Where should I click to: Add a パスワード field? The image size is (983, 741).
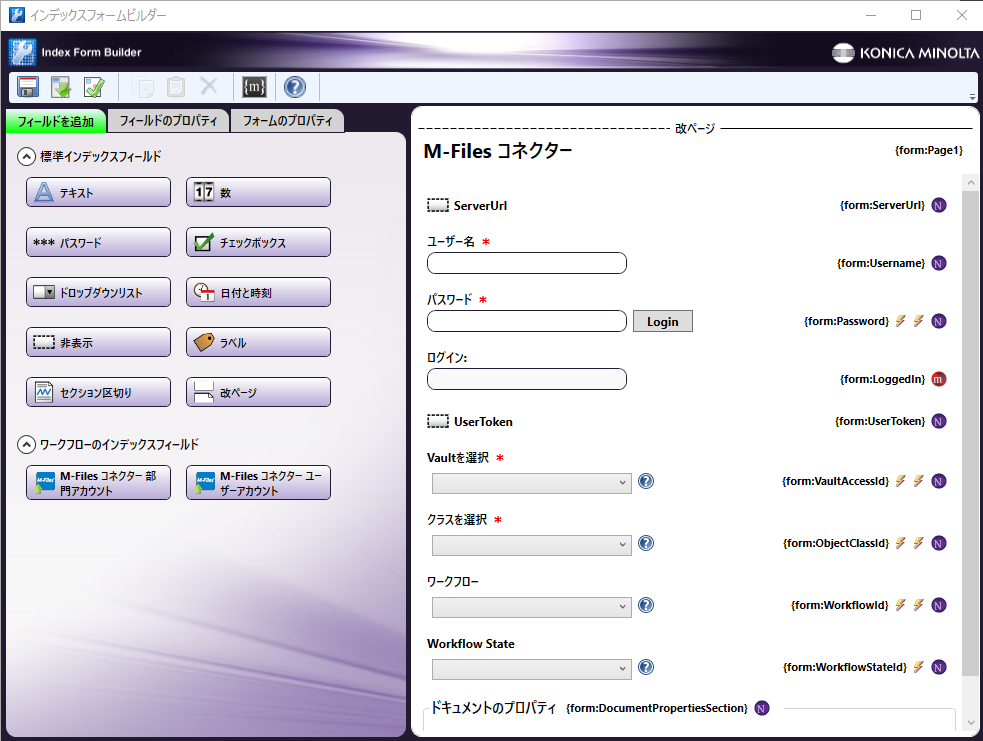tap(98, 242)
